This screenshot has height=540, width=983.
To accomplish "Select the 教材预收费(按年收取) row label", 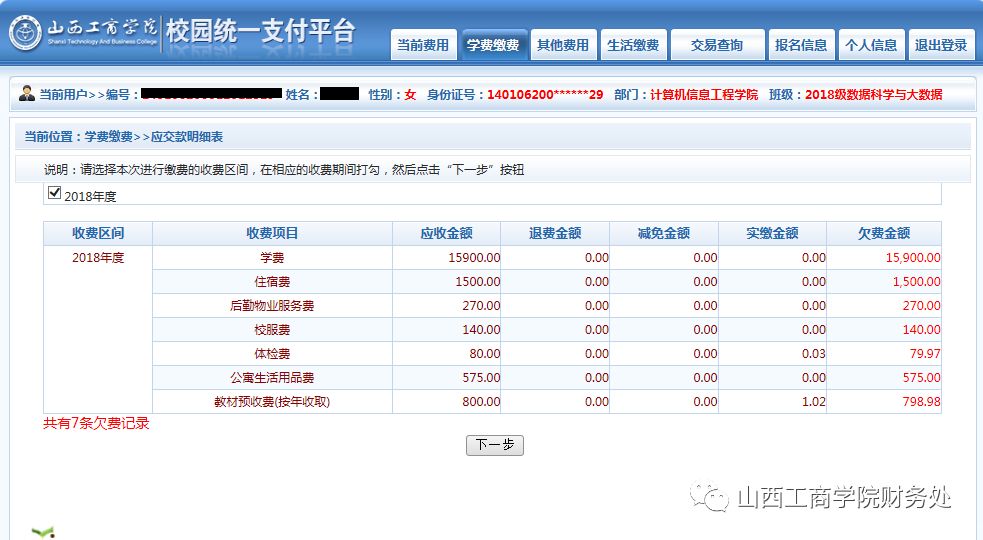I will (x=272, y=401).
